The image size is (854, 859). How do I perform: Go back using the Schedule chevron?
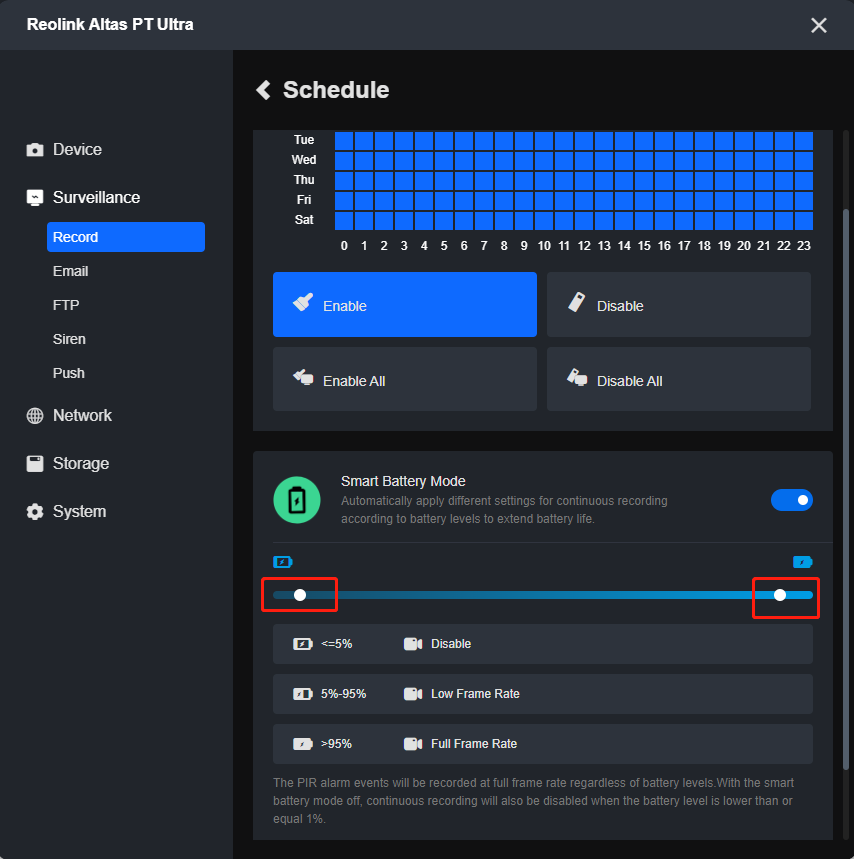pyautogui.click(x=263, y=90)
